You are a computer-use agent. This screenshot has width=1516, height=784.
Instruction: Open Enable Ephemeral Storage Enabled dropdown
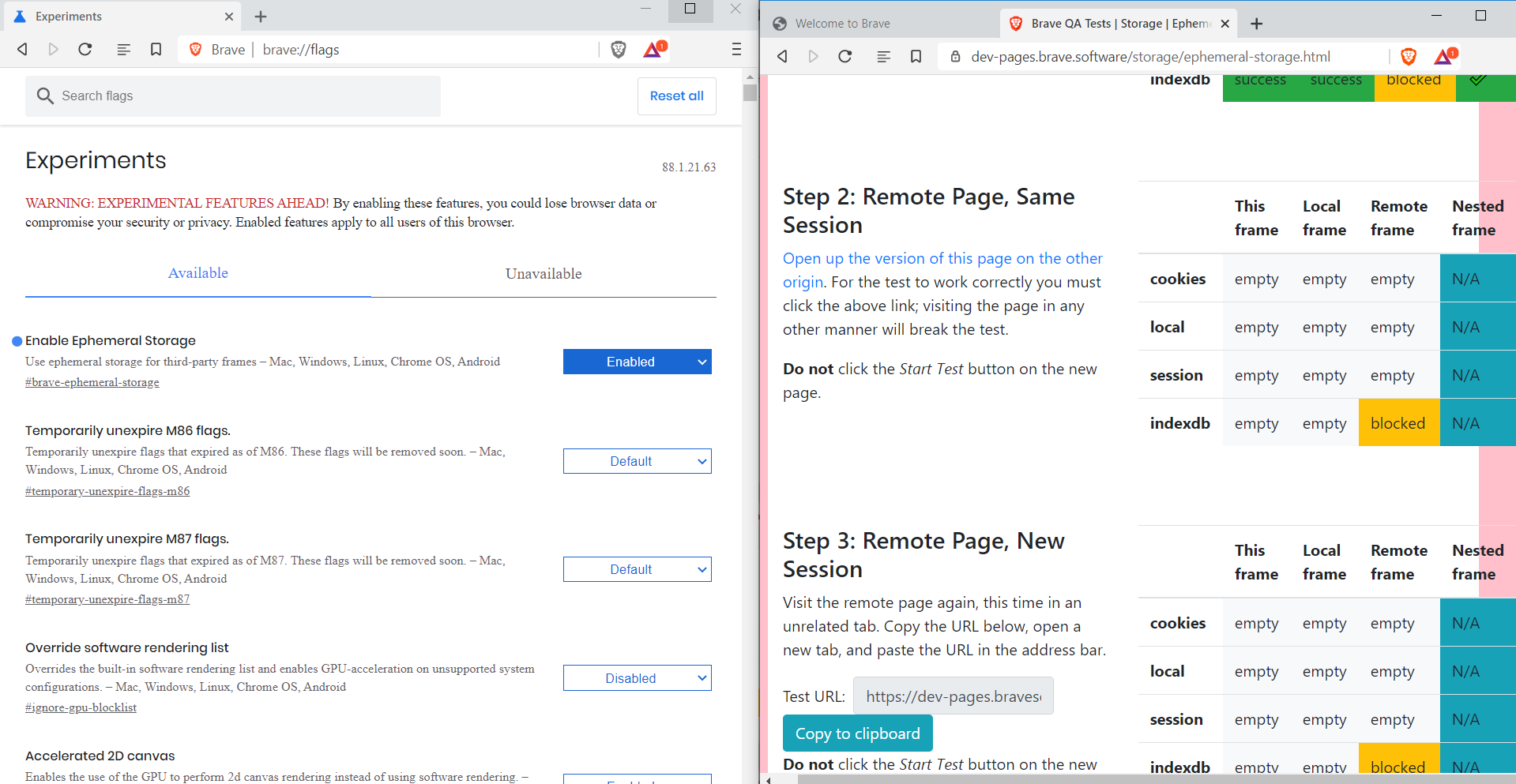(637, 362)
